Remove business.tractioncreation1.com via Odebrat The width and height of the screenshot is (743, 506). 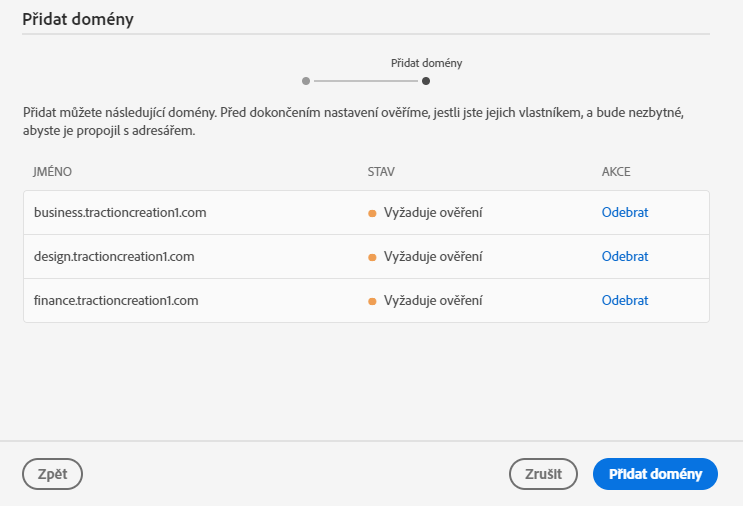pos(625,212)
